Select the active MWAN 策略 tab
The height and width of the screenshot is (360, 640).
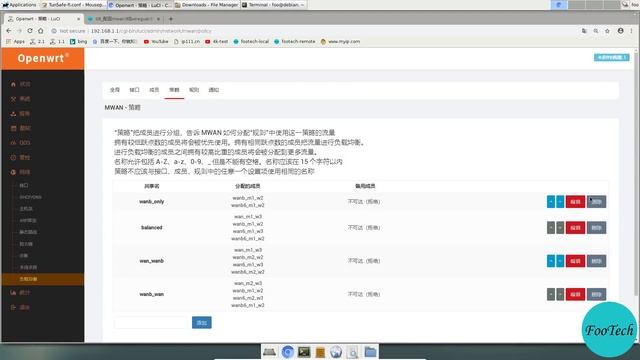[x=174, y=90]
